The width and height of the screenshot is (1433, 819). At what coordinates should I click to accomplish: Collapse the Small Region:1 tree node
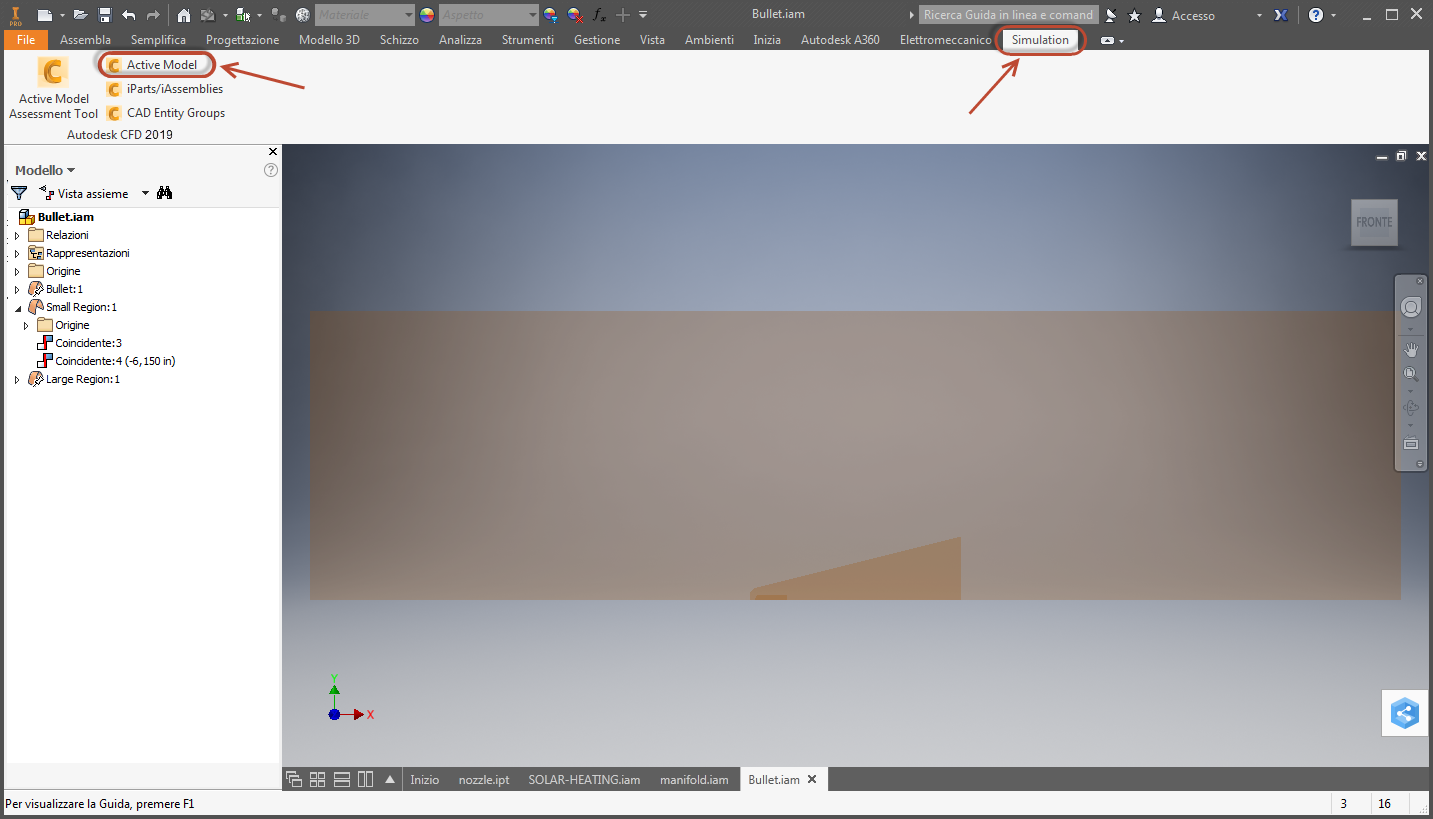click(x=17, y=307)
